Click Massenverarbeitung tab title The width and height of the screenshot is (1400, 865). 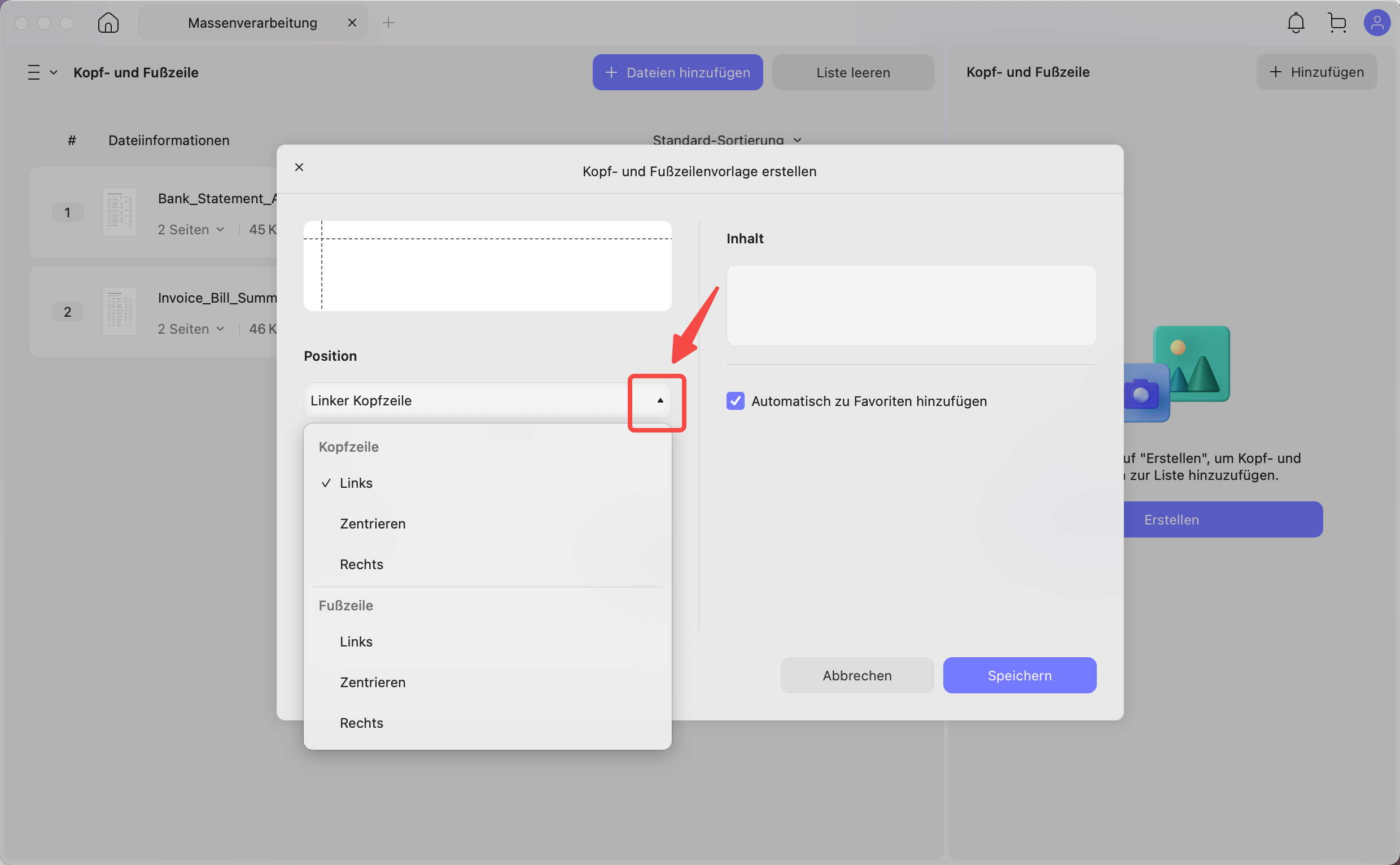(x=252, y=23)
